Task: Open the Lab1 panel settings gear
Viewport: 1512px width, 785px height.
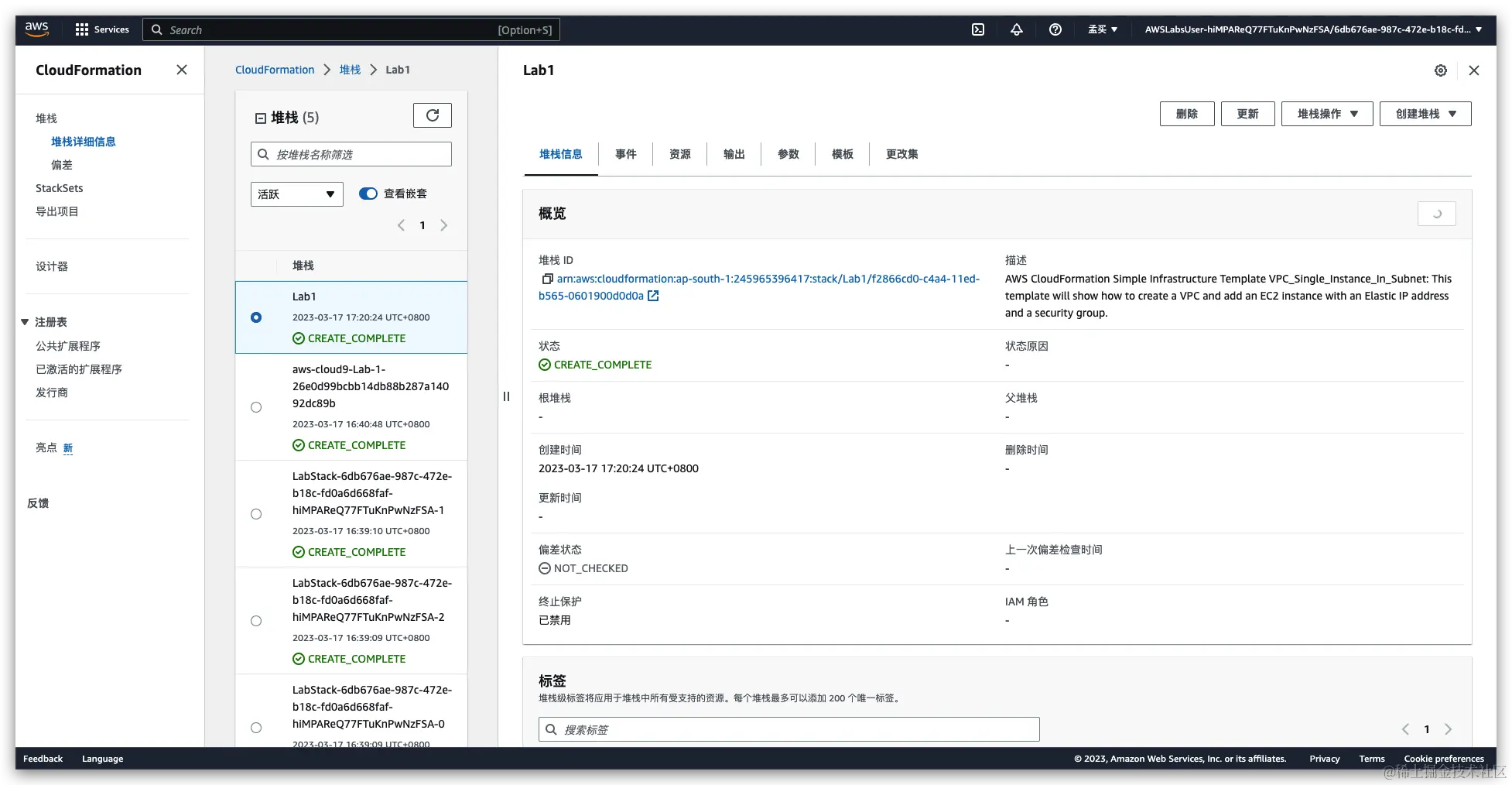Action: [x=1441, y=70]
